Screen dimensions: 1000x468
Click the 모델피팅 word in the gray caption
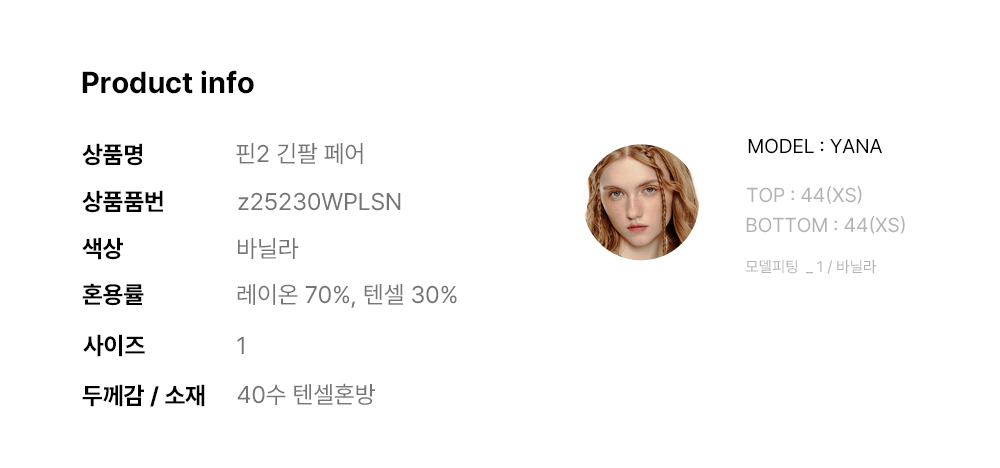coord(772,267)
